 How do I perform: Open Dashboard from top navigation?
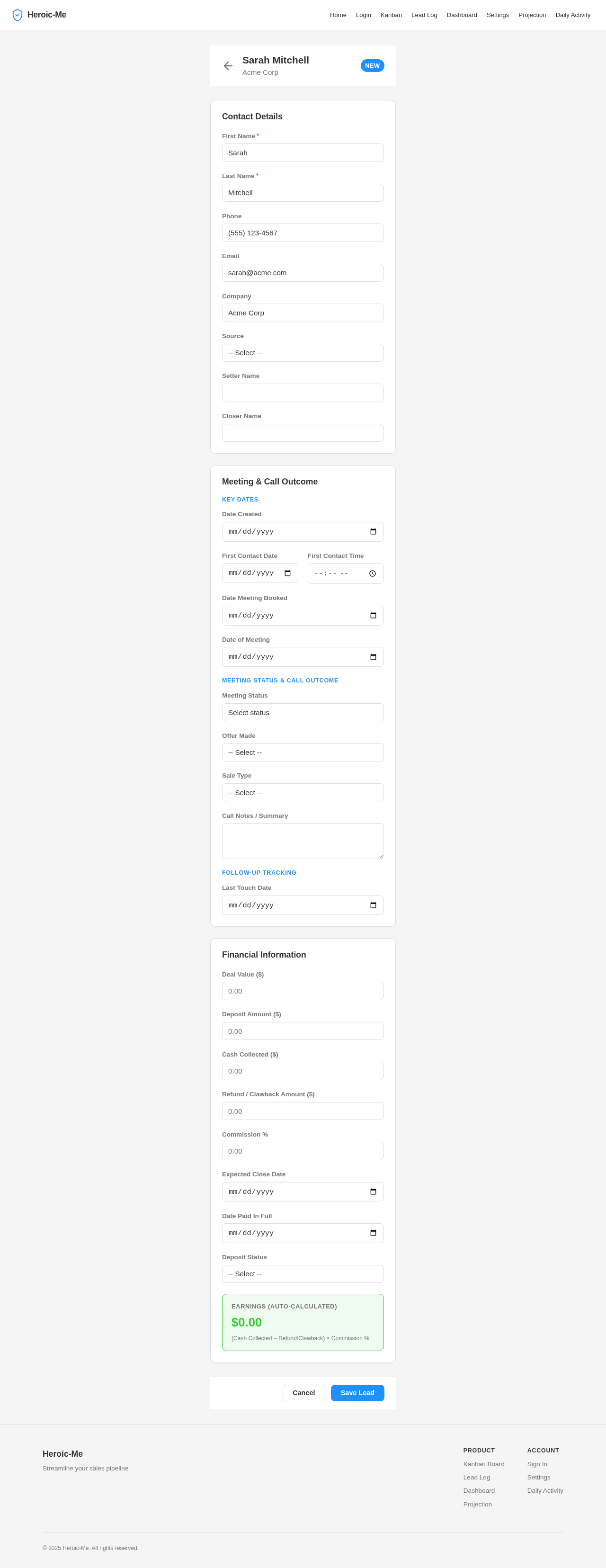(x=462, y=15)
